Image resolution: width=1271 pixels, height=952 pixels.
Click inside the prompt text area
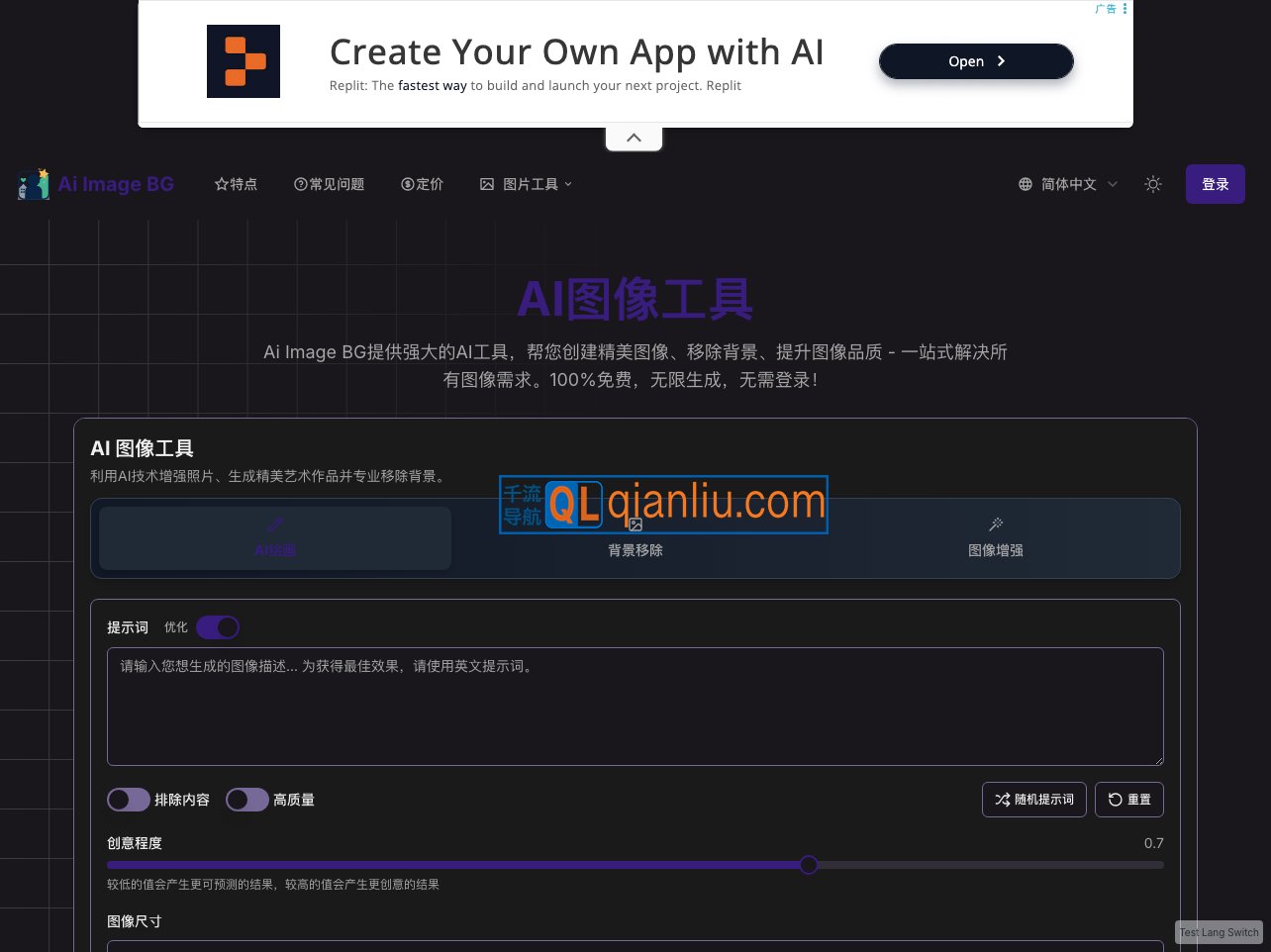click(634, 707)
